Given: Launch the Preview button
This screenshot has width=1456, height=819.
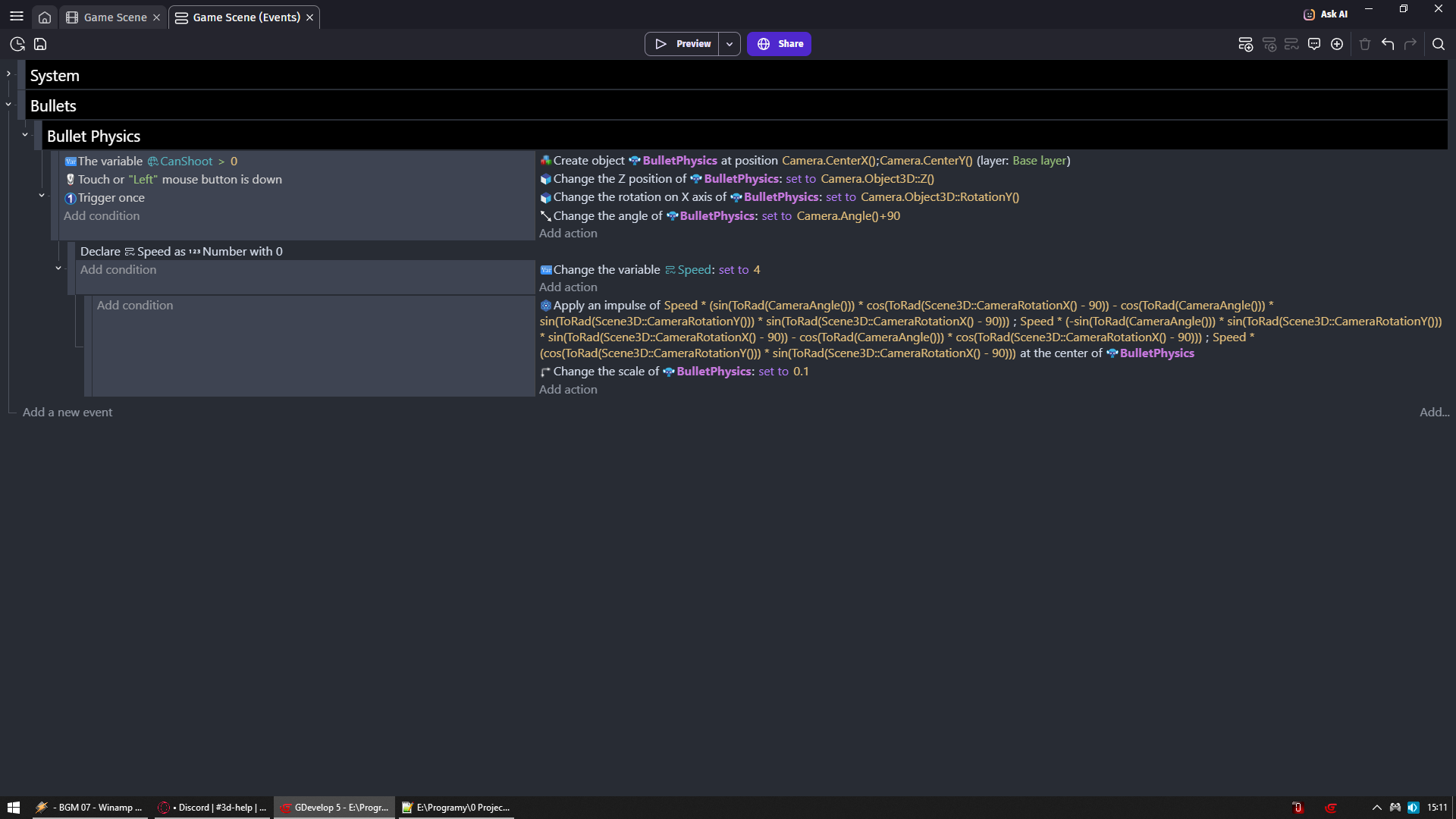Looking at the screenshot, I should 682,44.
